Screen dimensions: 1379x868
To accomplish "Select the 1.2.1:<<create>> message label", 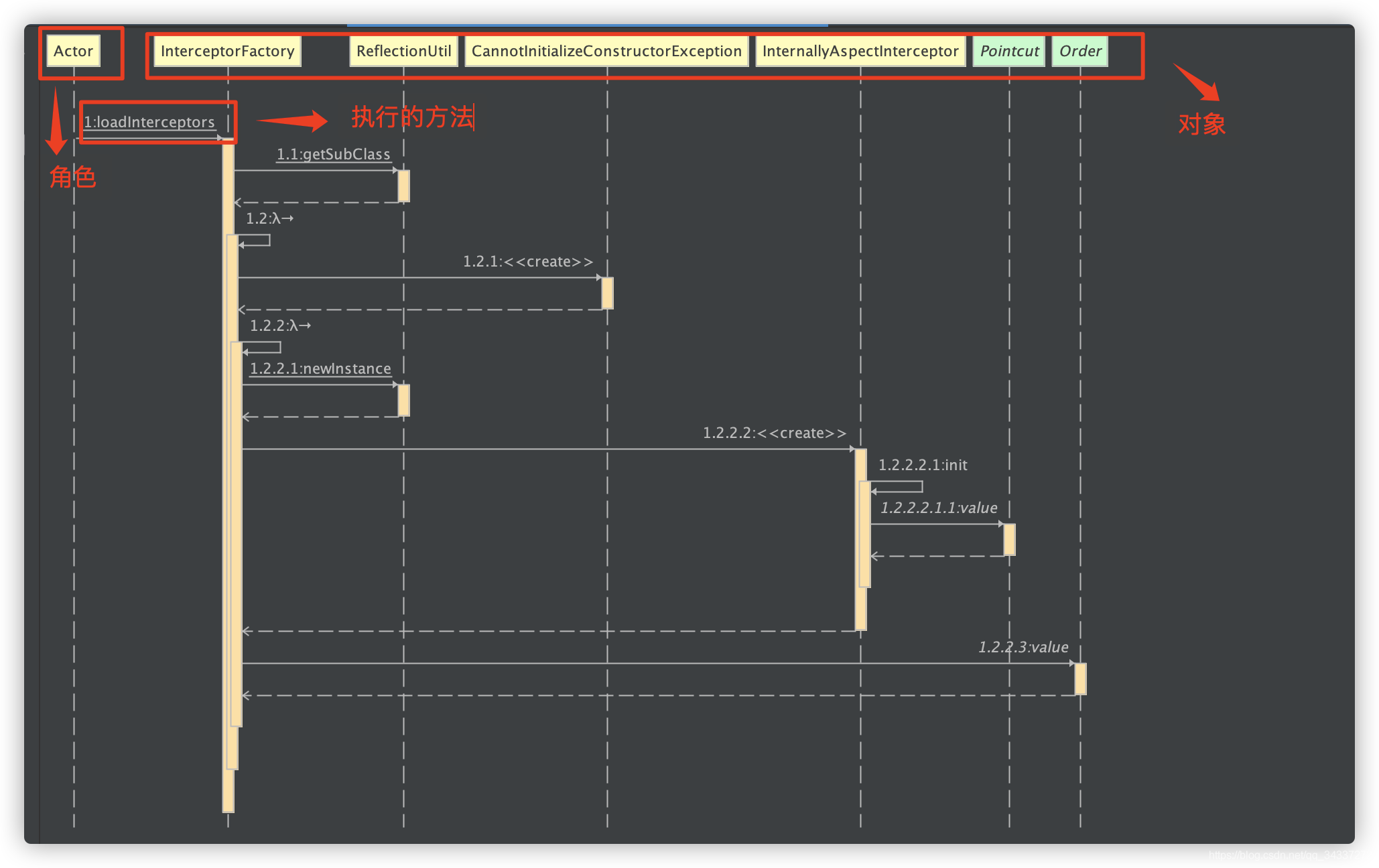I will click(x=527, y=261).
